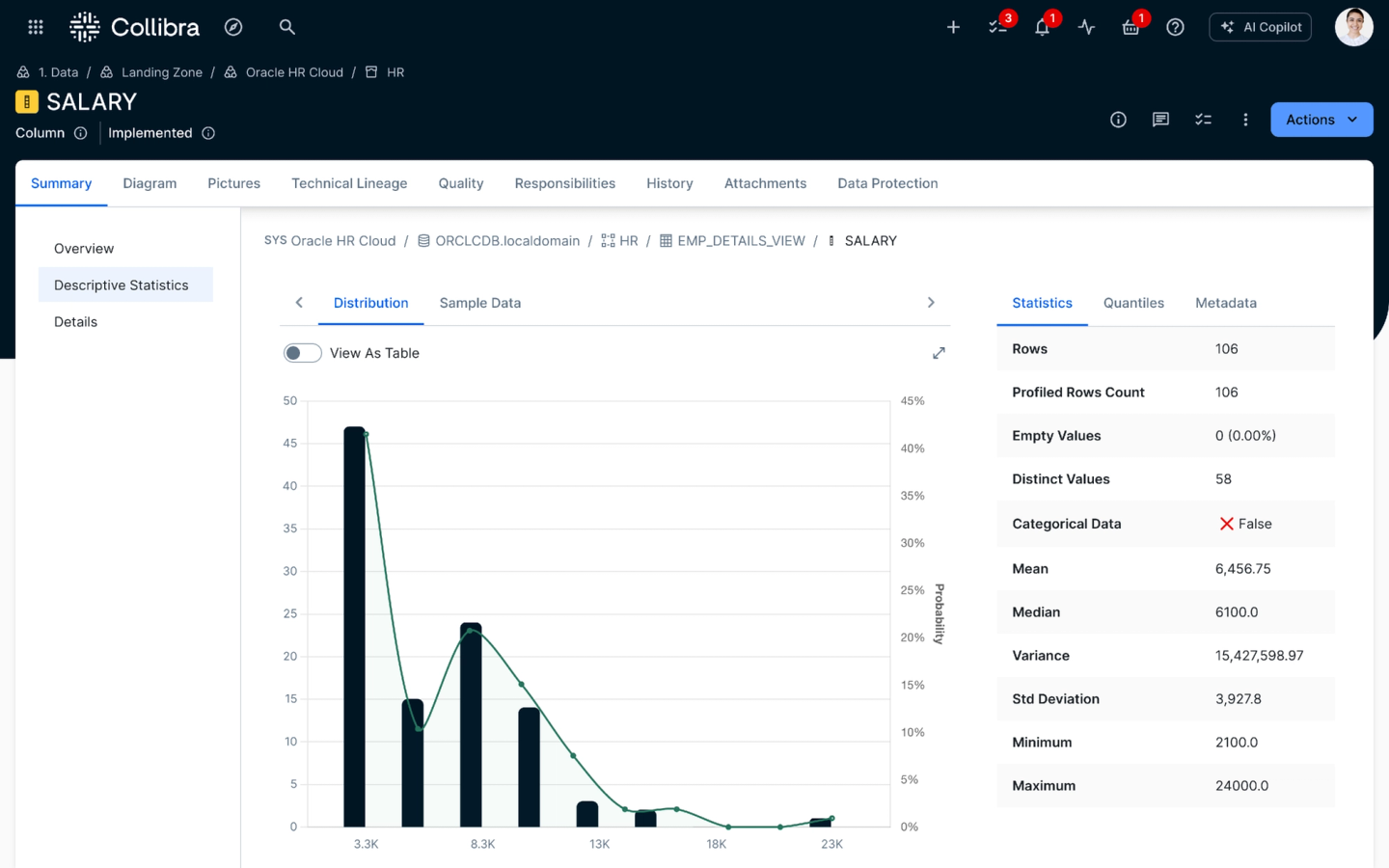Select the Quantiles tab
Viewport: 1389px width, 868px height.
coord(1133,303)
